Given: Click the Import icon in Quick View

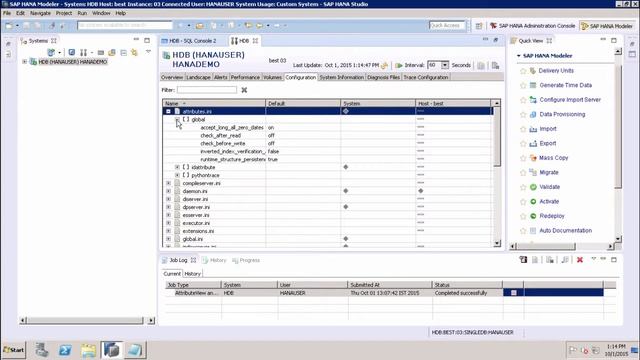Looking at the screenshot, I should [533, 129].
